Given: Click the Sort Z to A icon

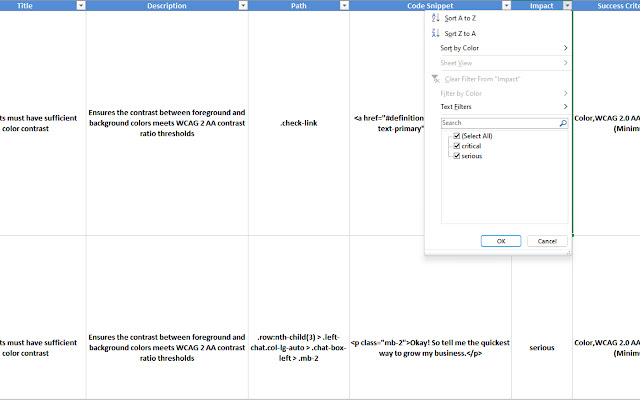Looking at the screenshot, I should click(x=435, y=33).
